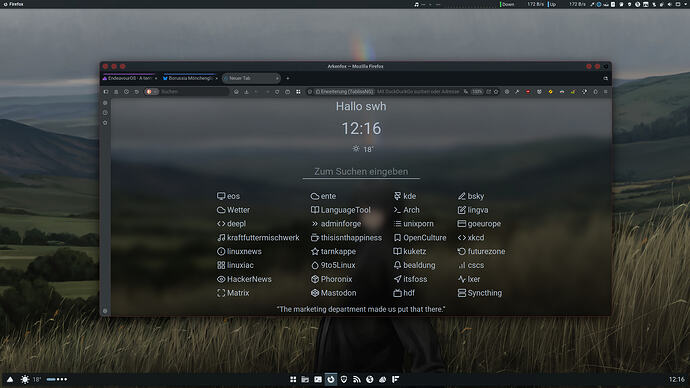Viewport: 690px width, 388px height.
Task: Click the shield icon in bottom panel
Action: (344, 379)
